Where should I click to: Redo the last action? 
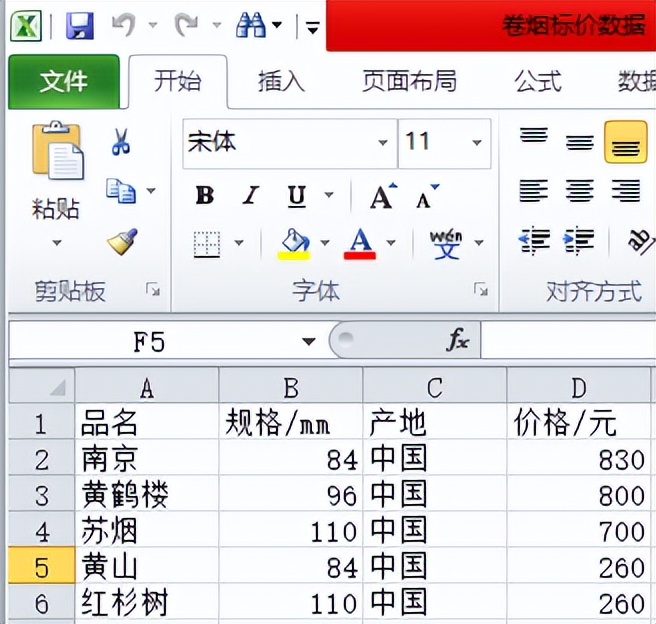[x=187, y=26]
